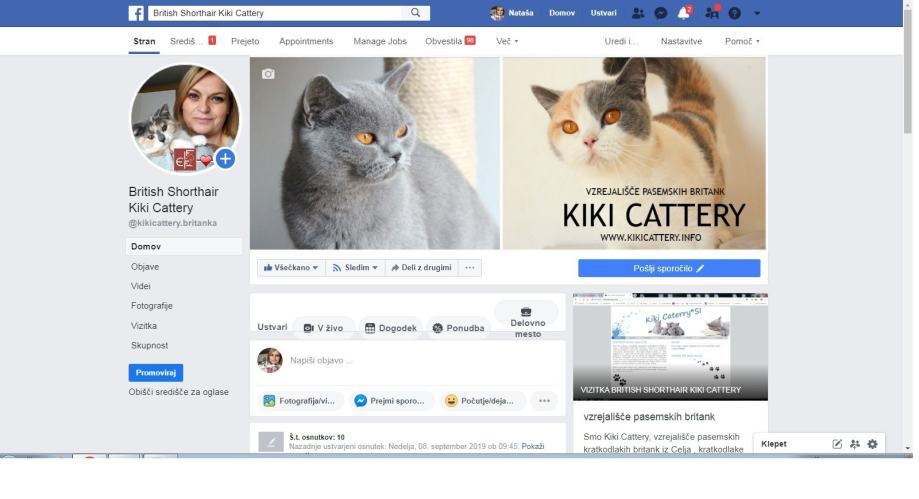Open the Vizitka British Shorthair Kiki Cattery thumbnail
The width and height of the screenshot is (919, 499).
click(x=670, y=347)
